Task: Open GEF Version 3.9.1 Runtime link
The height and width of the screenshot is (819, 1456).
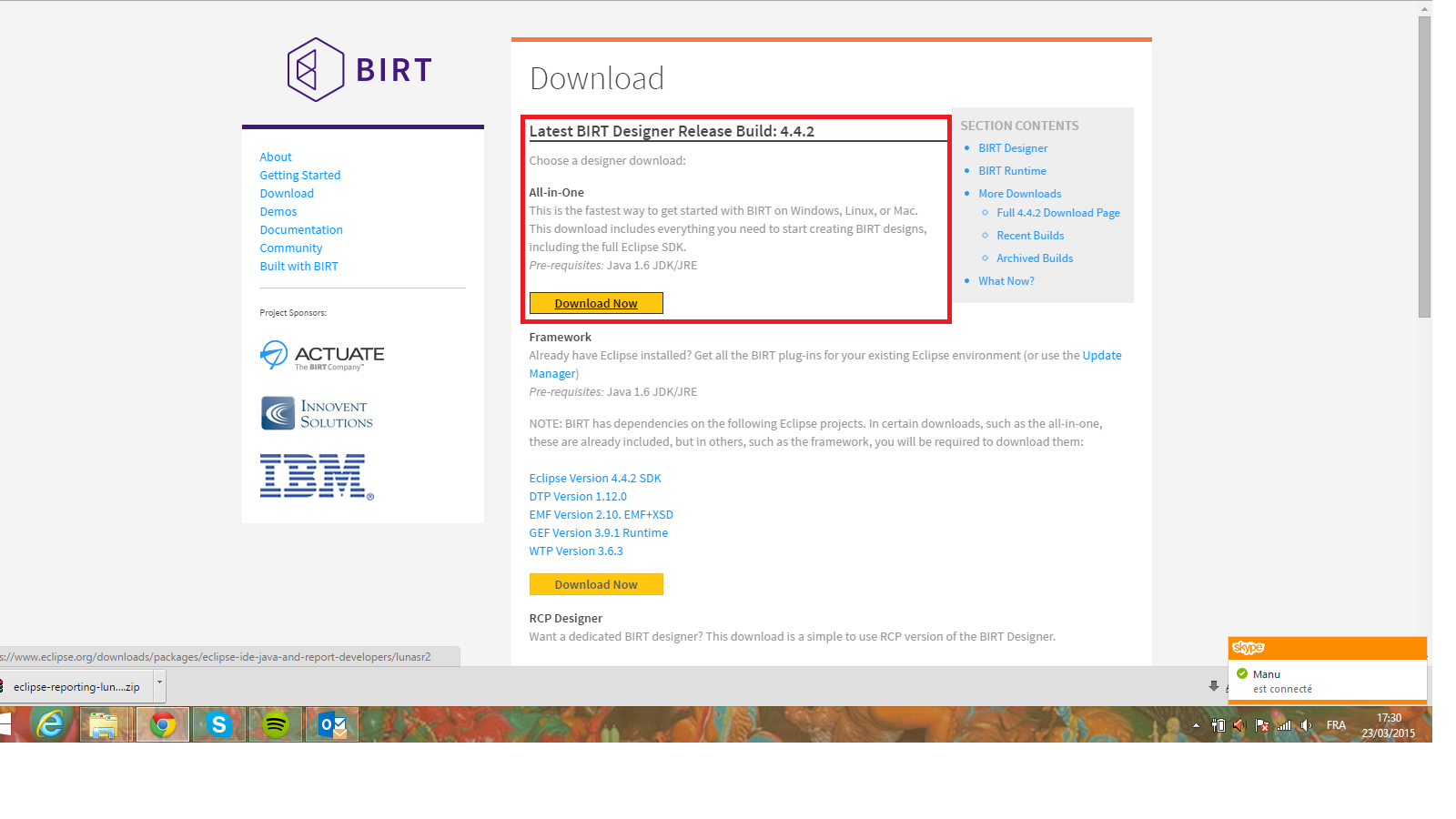Action: [599, 532]
